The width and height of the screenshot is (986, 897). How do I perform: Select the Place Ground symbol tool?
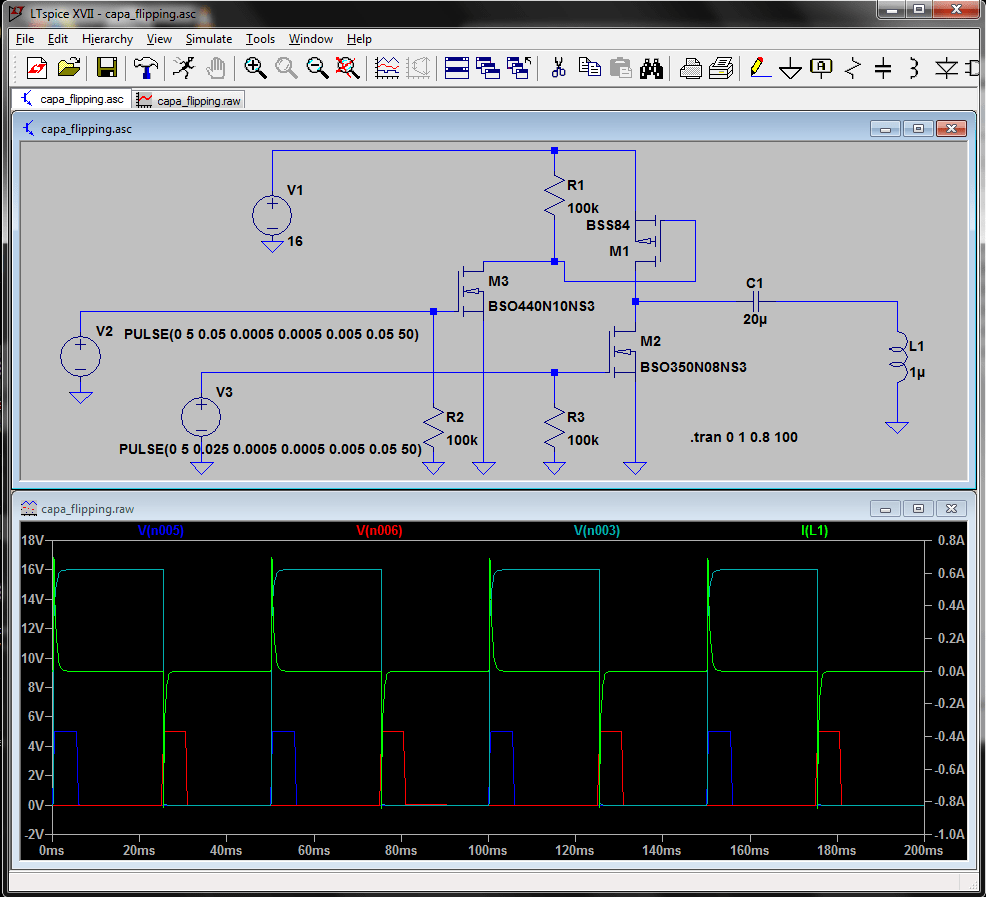pos(790,68)
